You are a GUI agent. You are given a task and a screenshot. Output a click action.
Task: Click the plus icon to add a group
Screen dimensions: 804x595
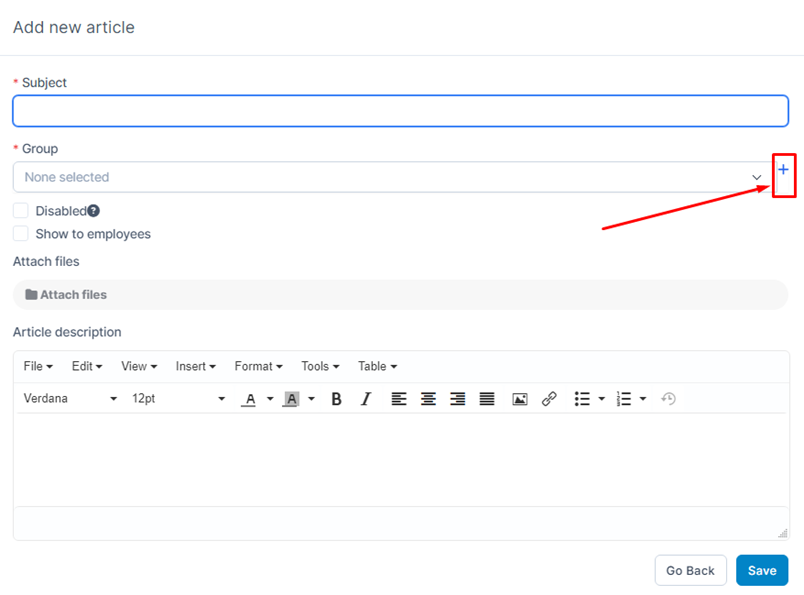pos(783,170)
